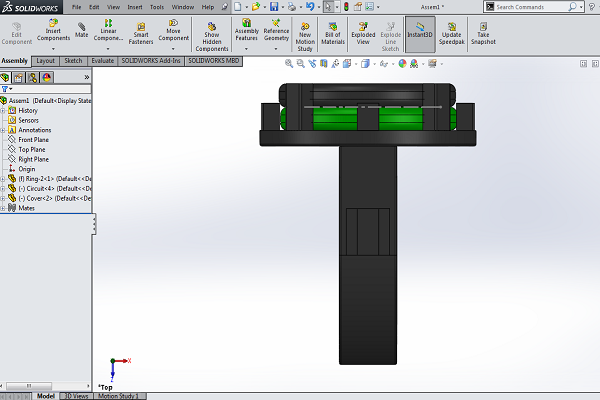Select Front Plane in tree
Viewport: 600px width, 400px height.
(33, 140)
